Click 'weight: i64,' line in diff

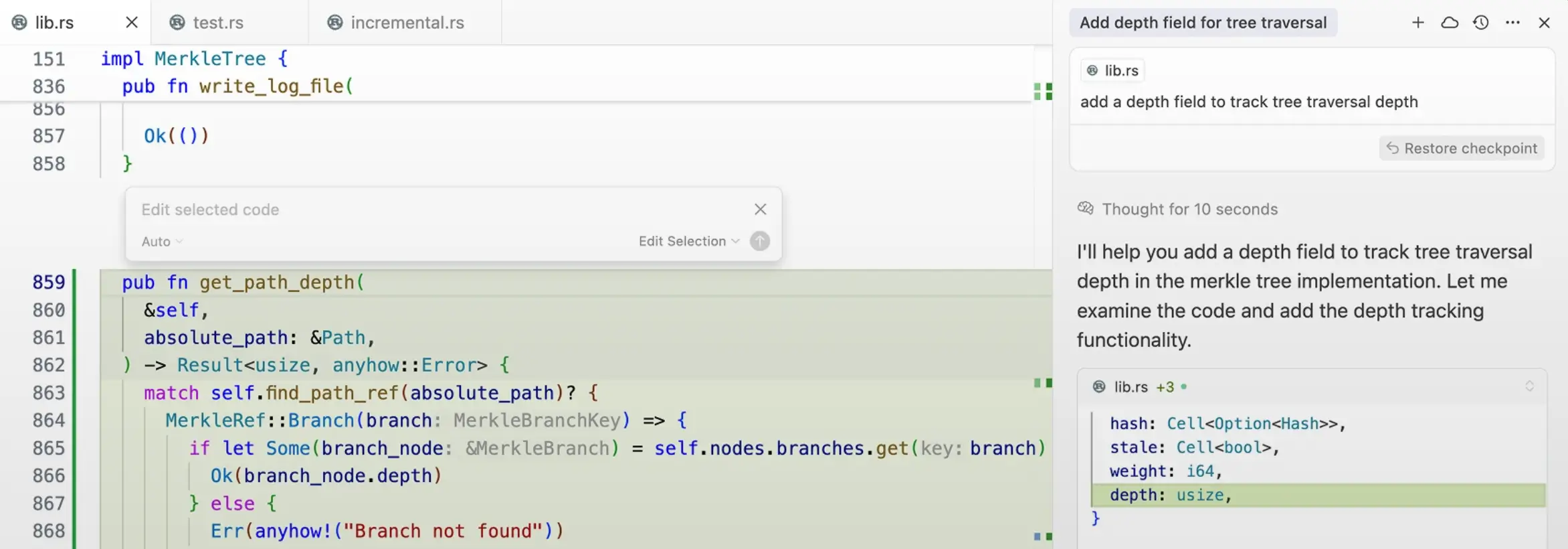[x=1166, y=471]
